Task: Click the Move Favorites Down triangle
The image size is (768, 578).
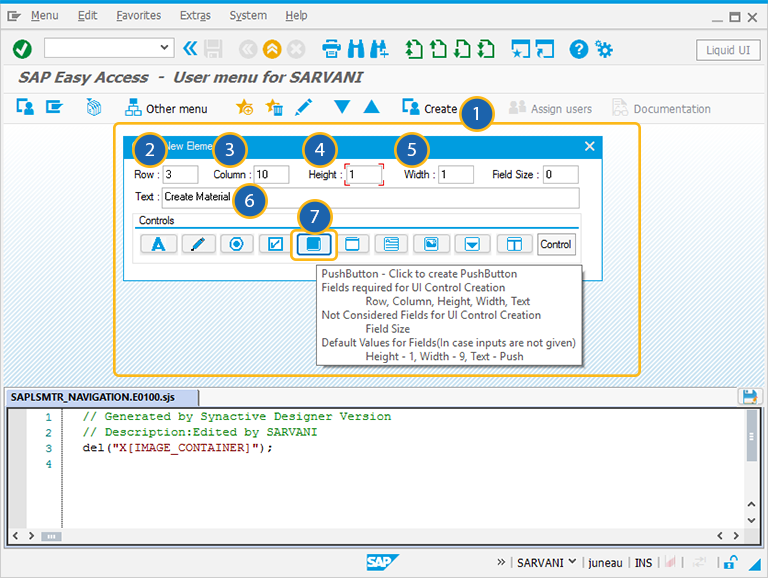Action: click(x=341, y=107)
